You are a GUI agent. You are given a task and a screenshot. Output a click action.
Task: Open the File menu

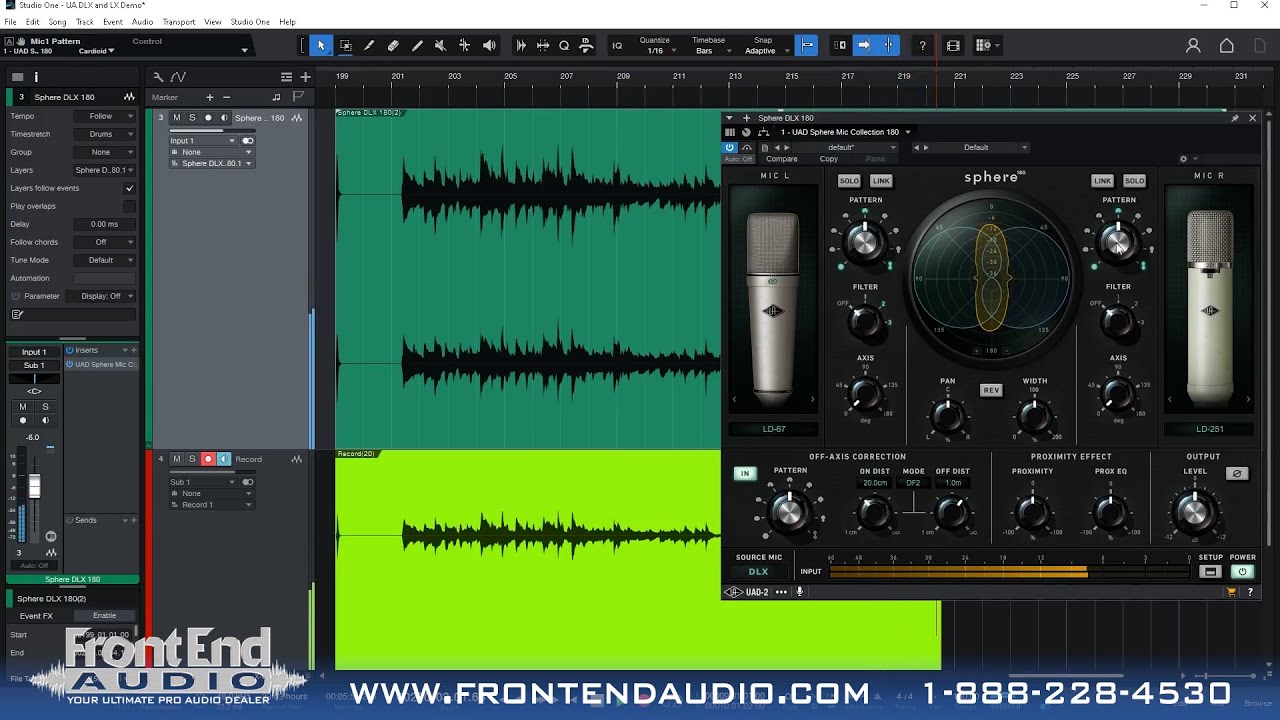(x=10, y=22)
